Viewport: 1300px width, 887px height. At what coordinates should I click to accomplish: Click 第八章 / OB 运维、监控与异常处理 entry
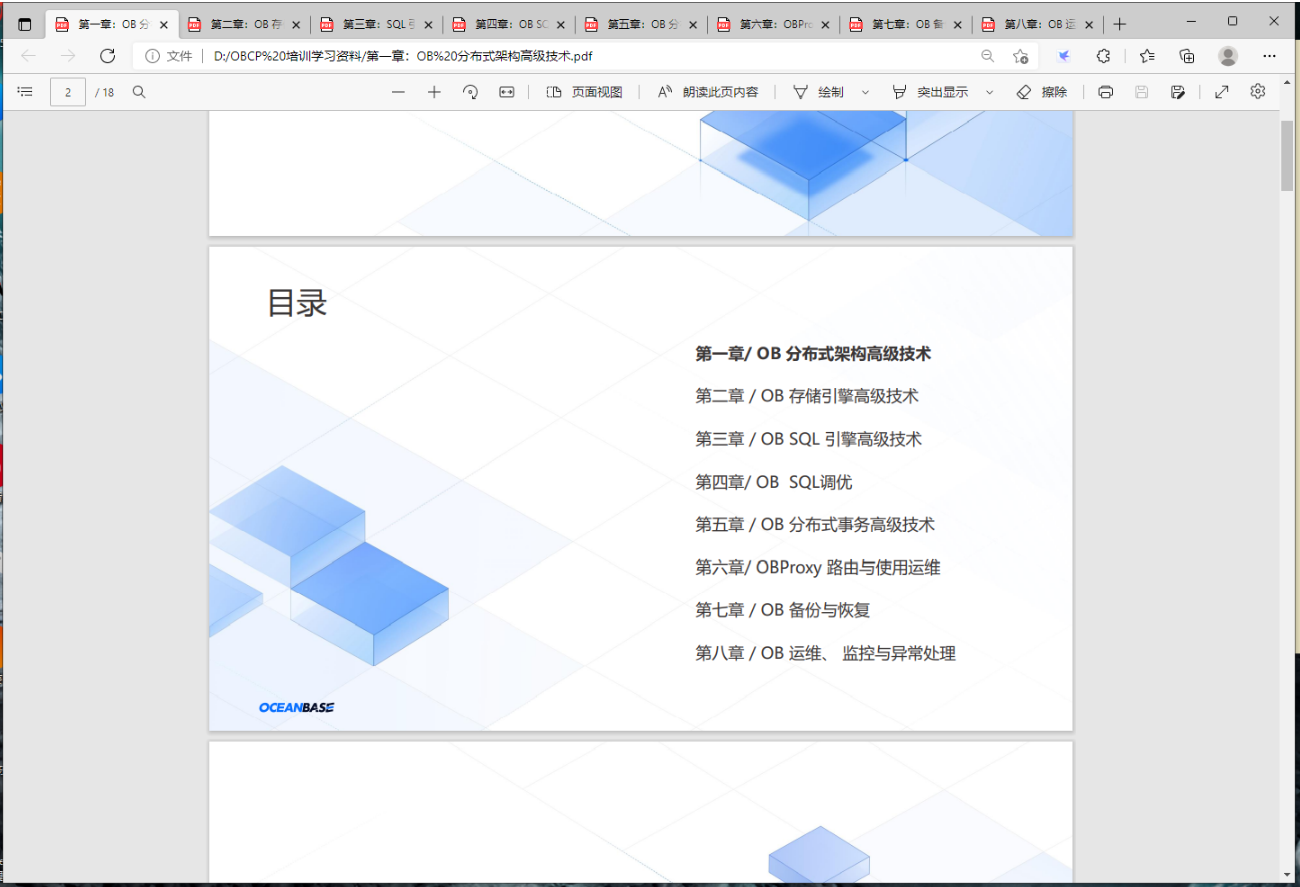click(x=826, y=653)
